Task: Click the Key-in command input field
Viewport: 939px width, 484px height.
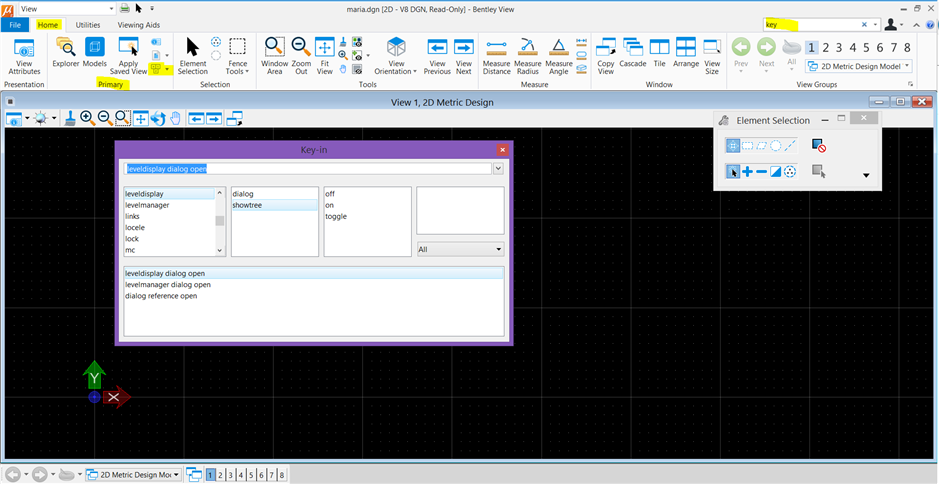Action: click(308, 169)
